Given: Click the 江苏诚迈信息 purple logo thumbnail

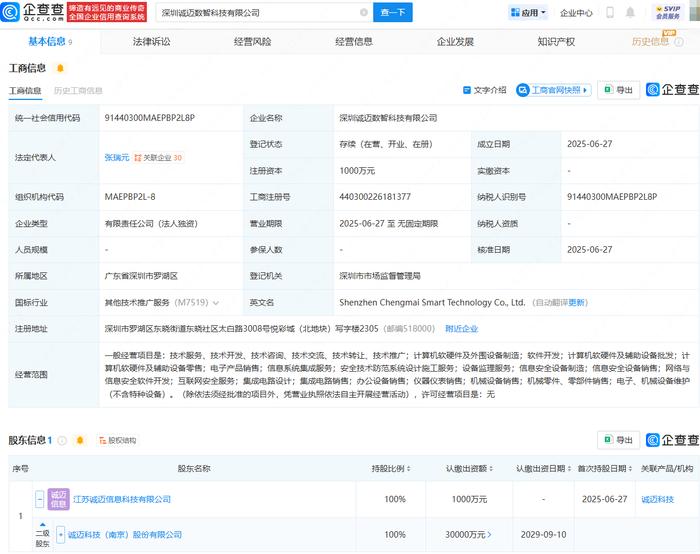Looking at the screenshot, I should click(58, 499).
